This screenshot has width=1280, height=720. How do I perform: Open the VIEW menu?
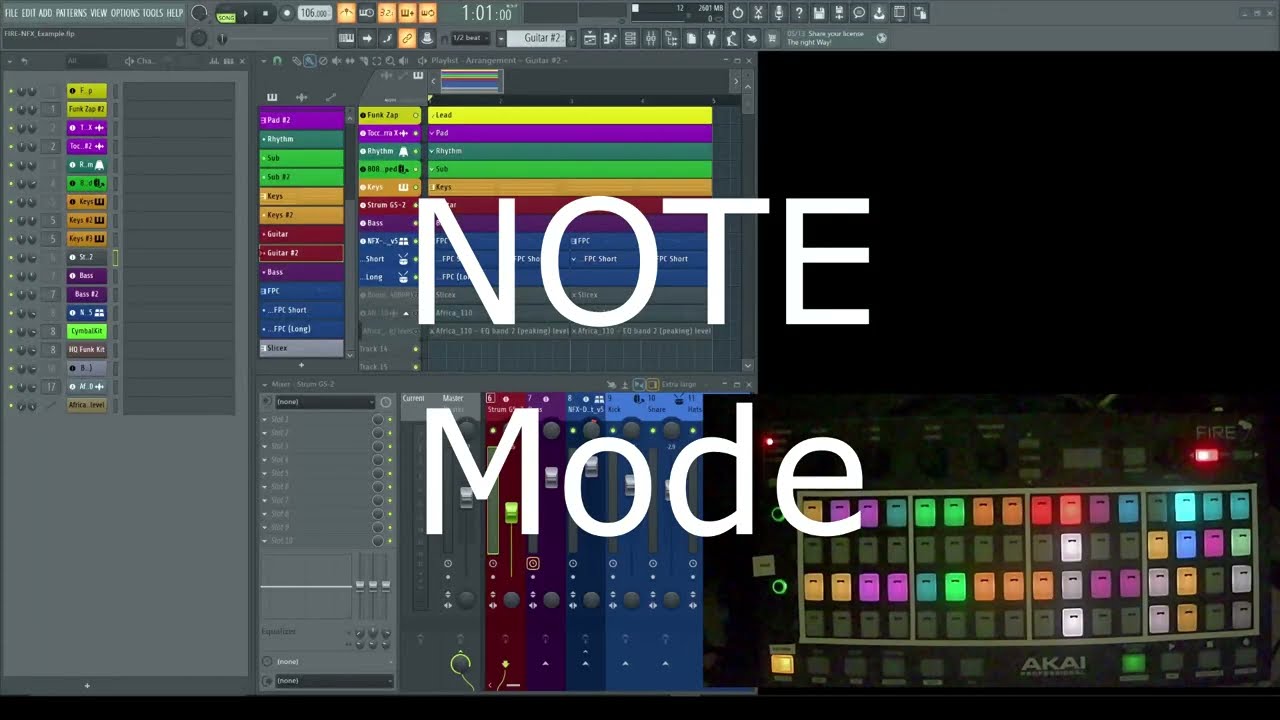pyautogui.click(x=99, y=13)
